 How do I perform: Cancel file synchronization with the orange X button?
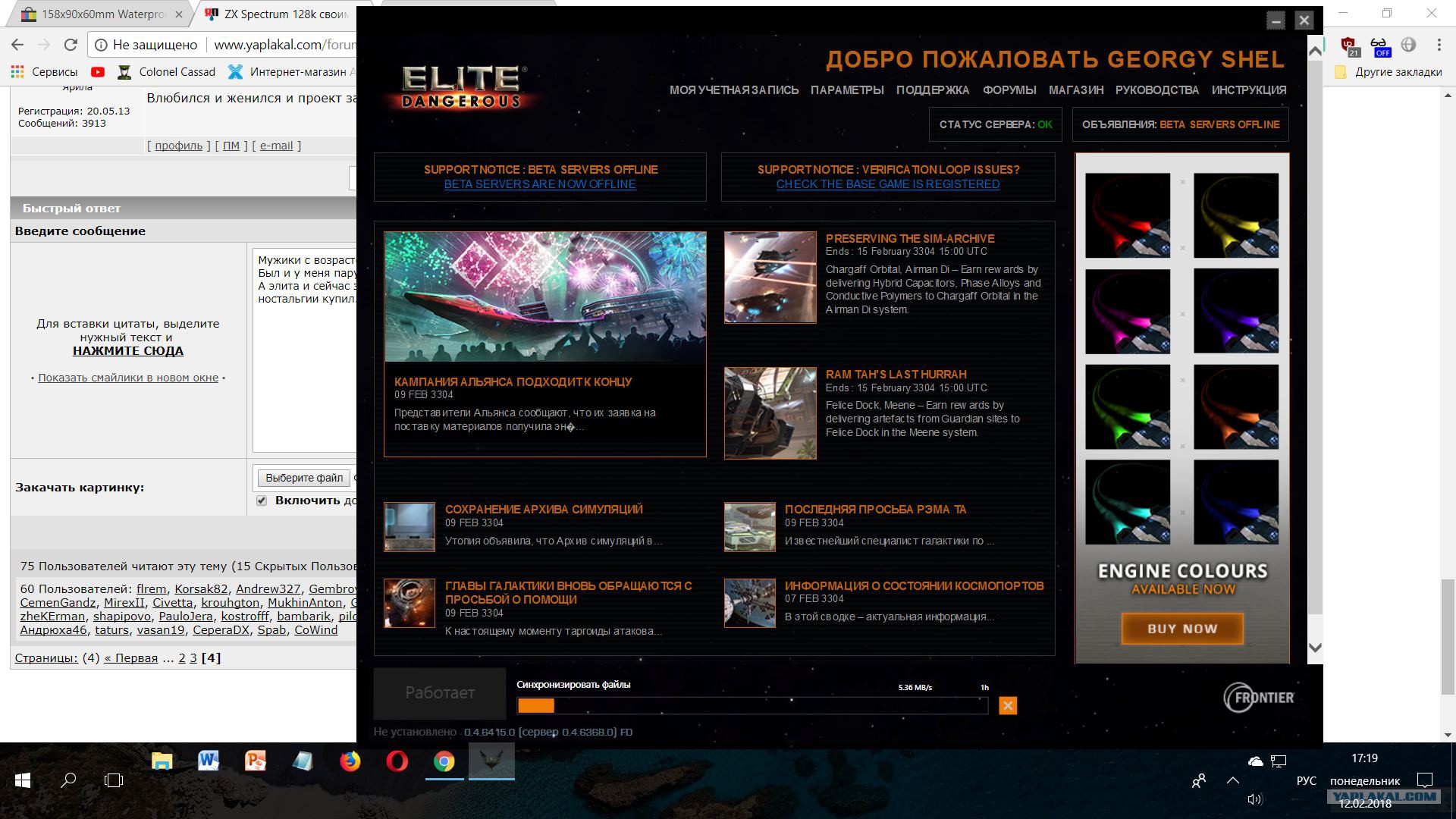tap(1008, 706)
